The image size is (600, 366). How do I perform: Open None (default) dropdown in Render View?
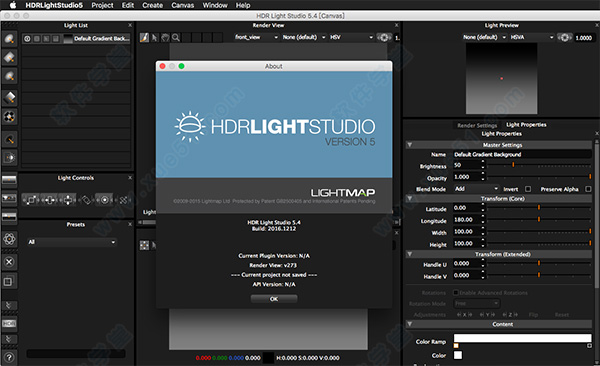pyautogui.click(x=304, y=38)
